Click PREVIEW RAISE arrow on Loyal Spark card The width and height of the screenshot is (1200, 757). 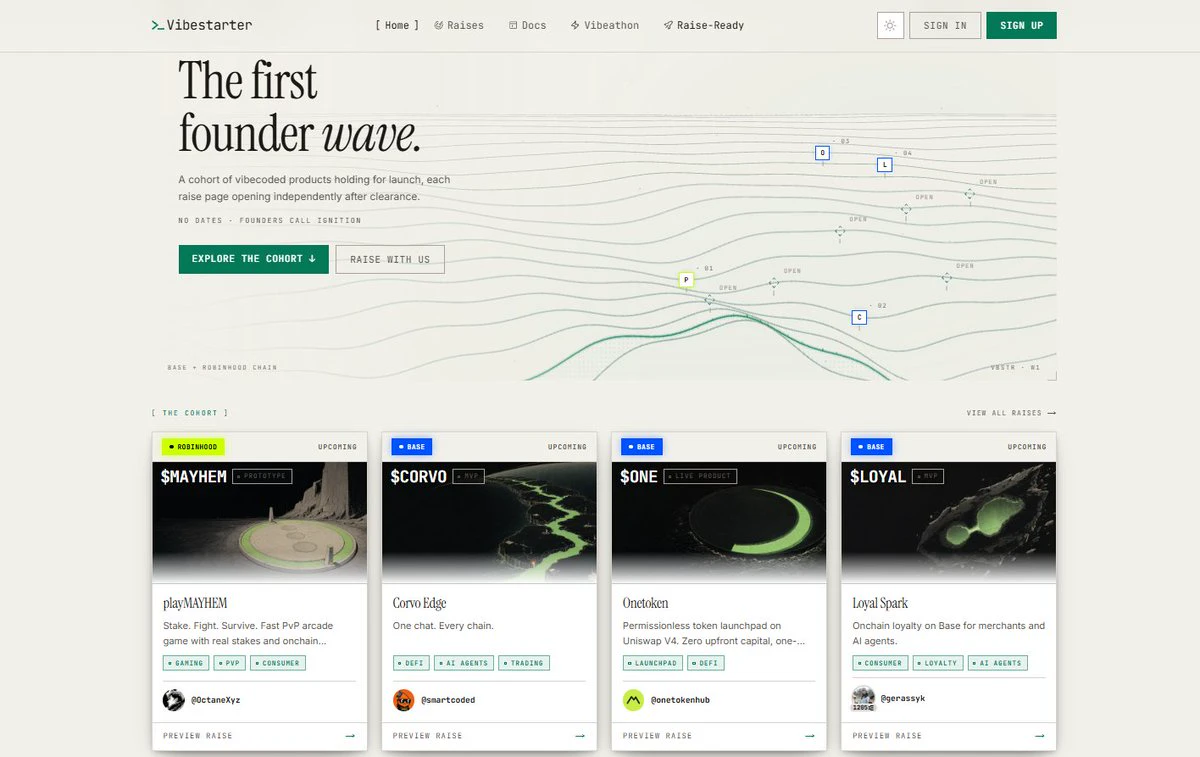(1040, 736)
